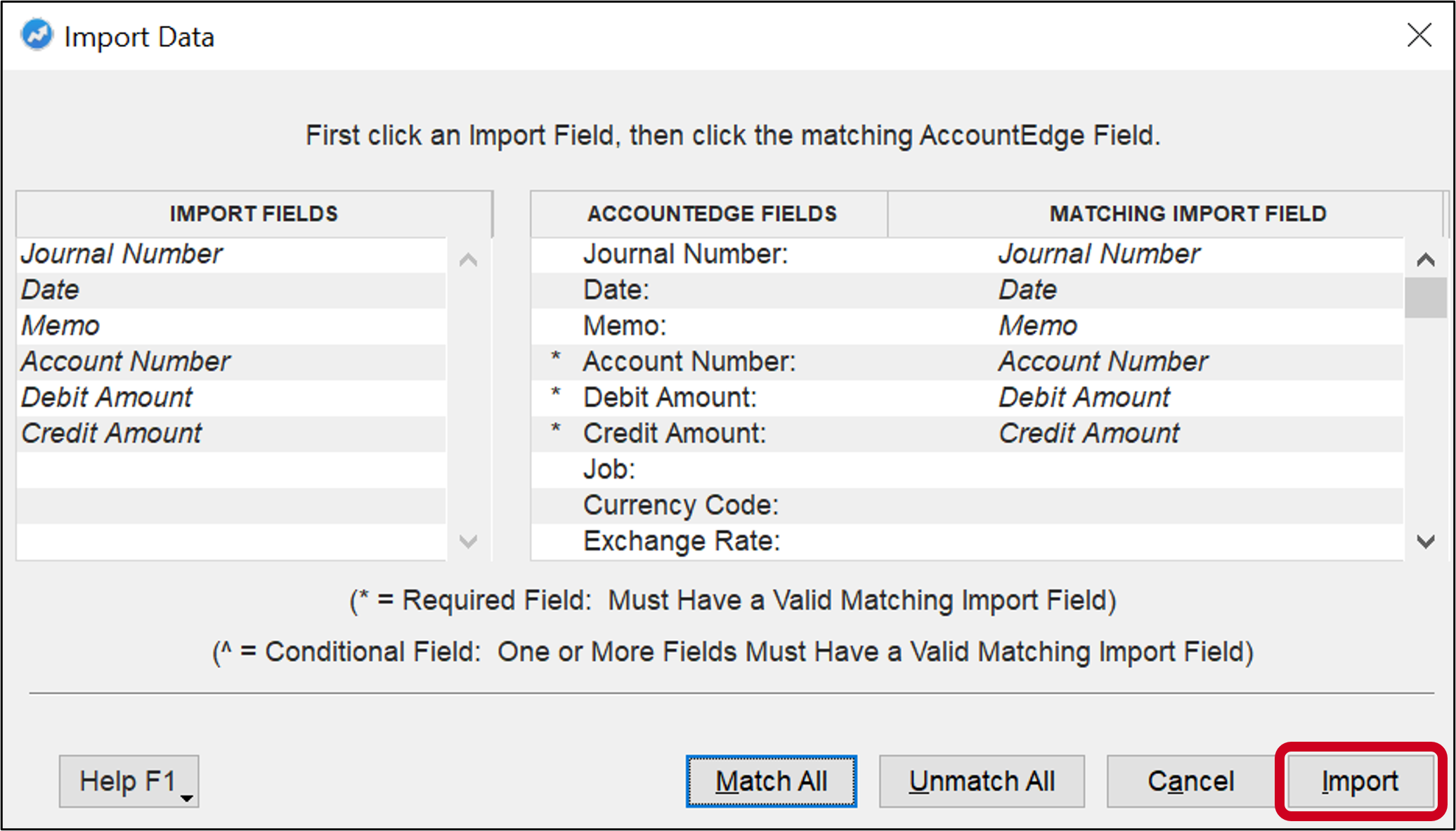Click the scroll-up arrow beside AccountEdge Fields
This screenshot has height=831, width=1456.
click(x=1425, y=259)
